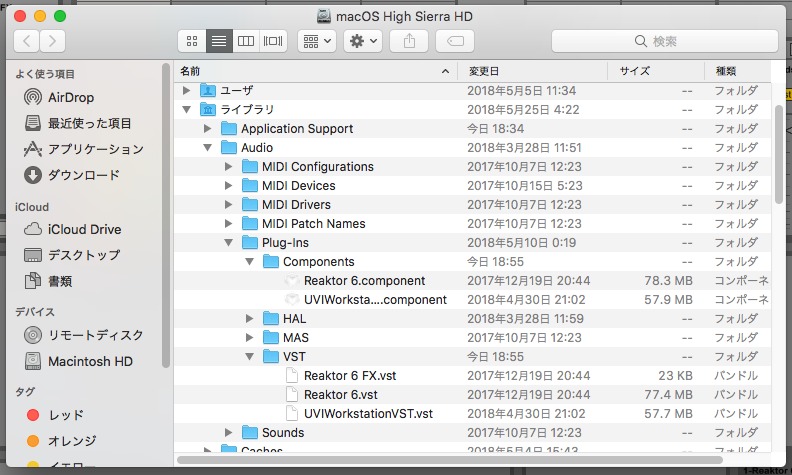
Task: Open iCloud Drive in the sidebar
Action: 73,229
